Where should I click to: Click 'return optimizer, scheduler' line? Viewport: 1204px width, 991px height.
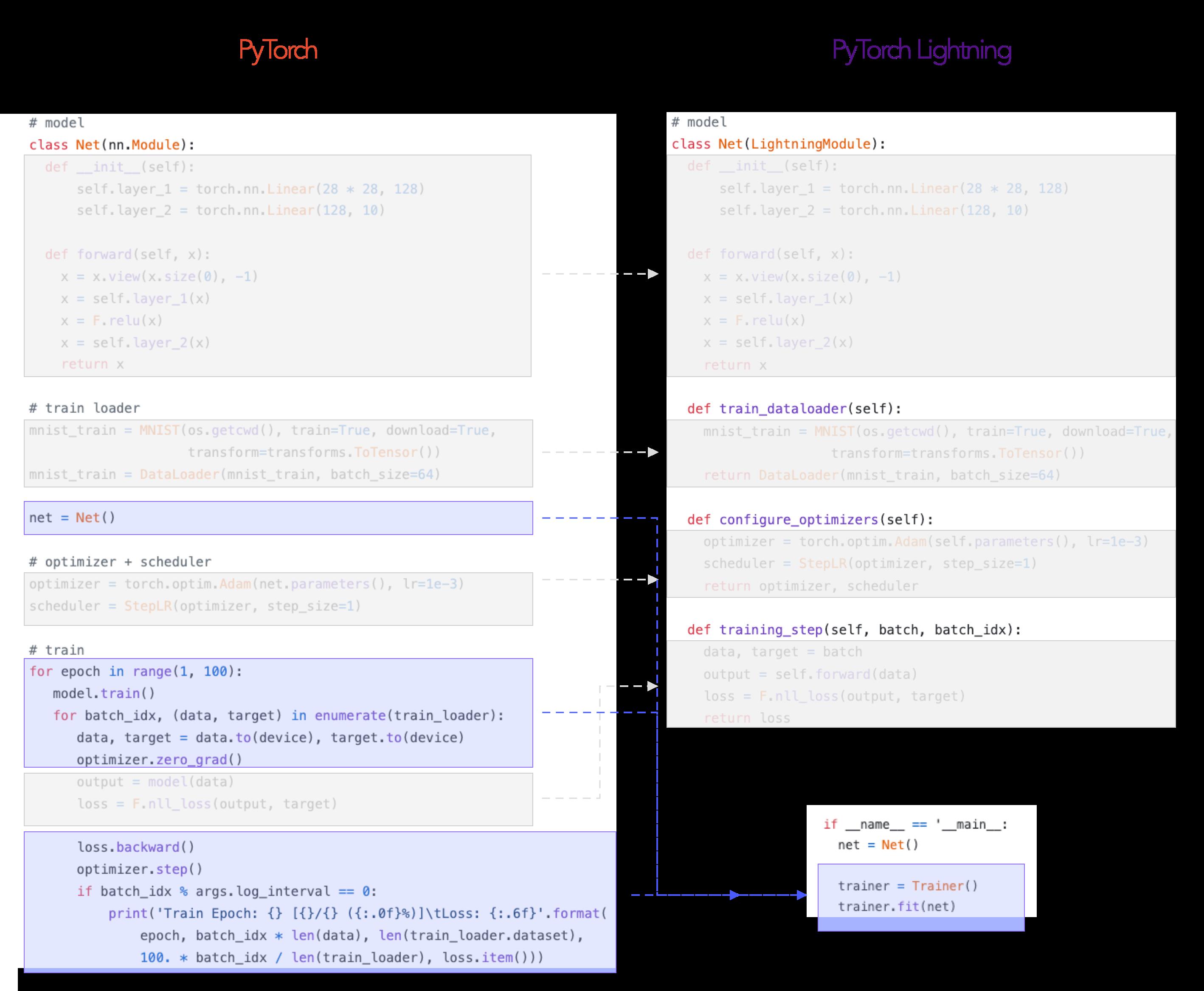tap(810, 586)
